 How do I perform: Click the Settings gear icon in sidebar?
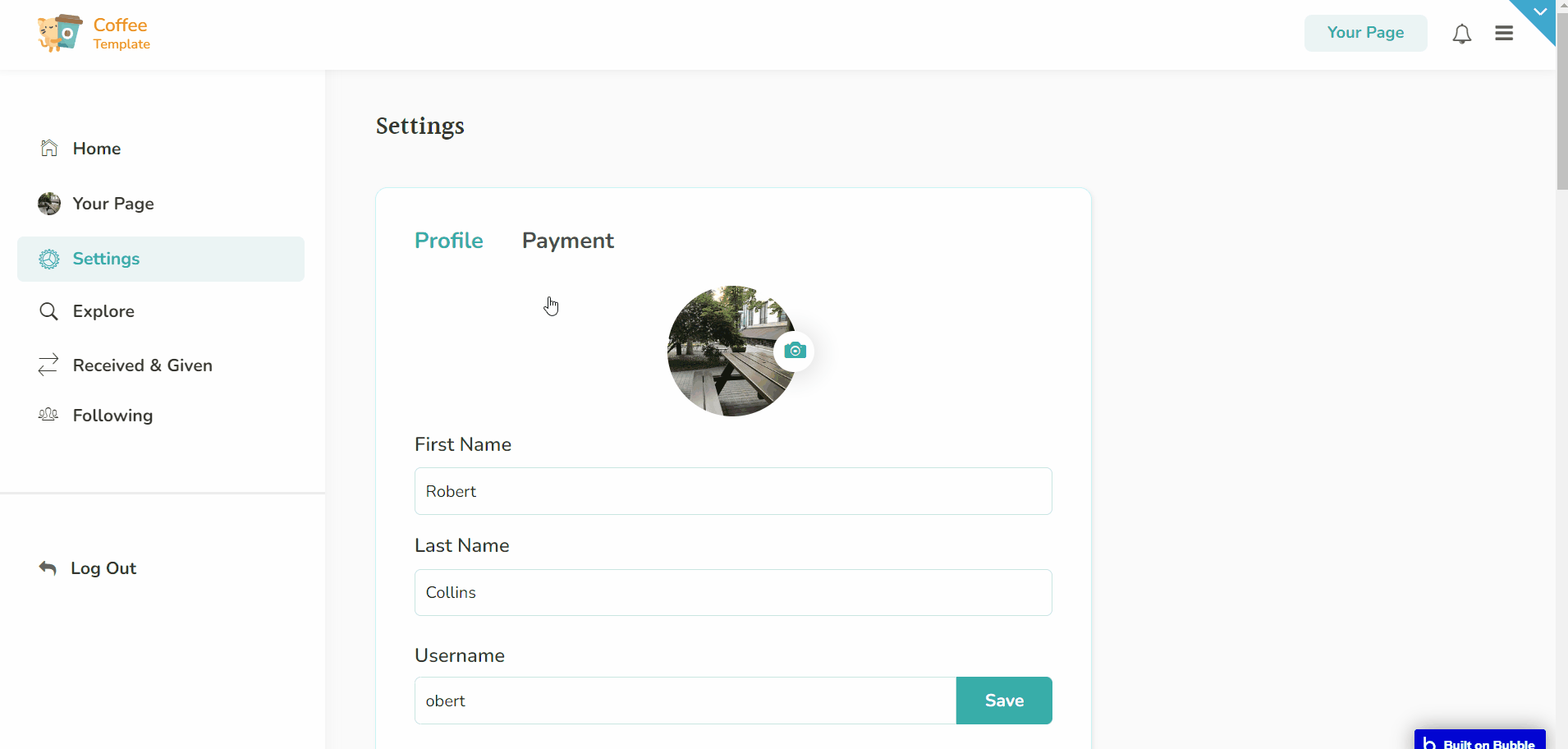coord(49,259)
